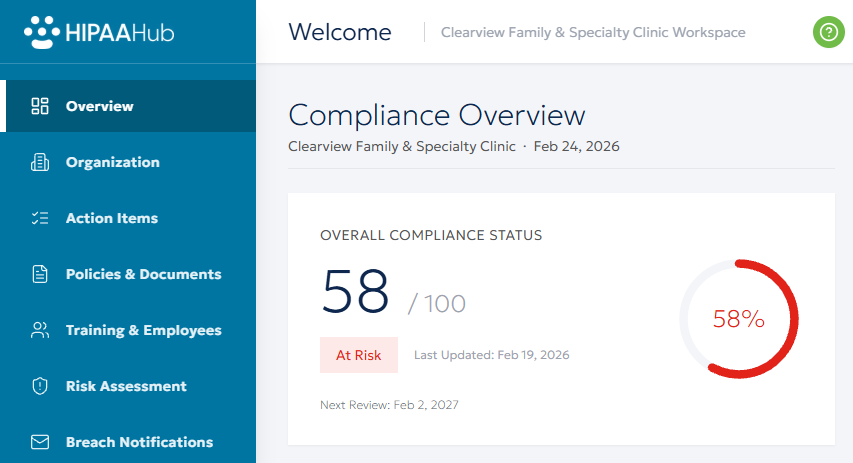Click the 58% circular progress ring
Image resolution: width=853 pixels, height=463 pixels.
(x=739, y=319)
